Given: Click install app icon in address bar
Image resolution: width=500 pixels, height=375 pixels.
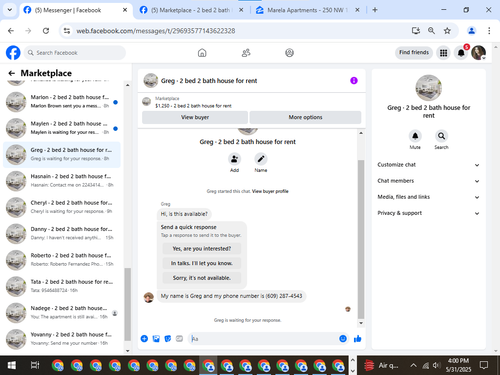Looking at the screenshot, I should (x=415, y=31).
